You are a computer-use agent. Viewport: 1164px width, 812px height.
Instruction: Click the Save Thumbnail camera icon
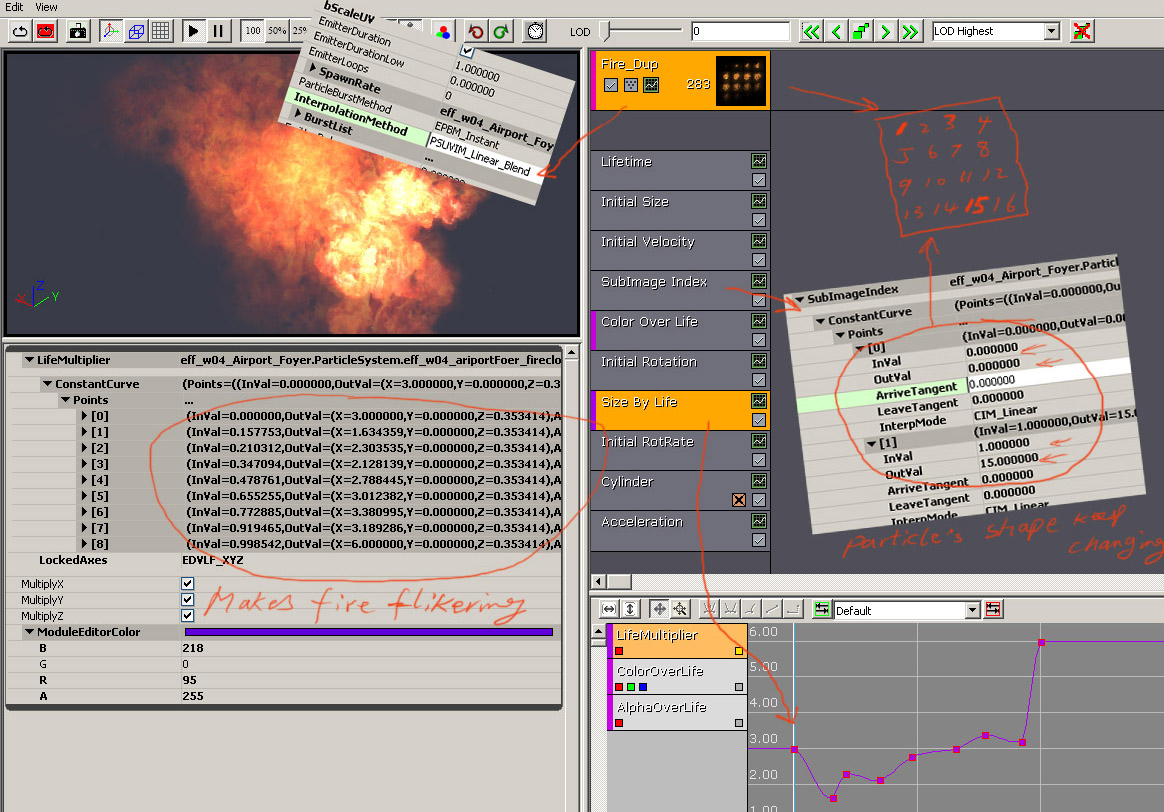click(78, 31)
